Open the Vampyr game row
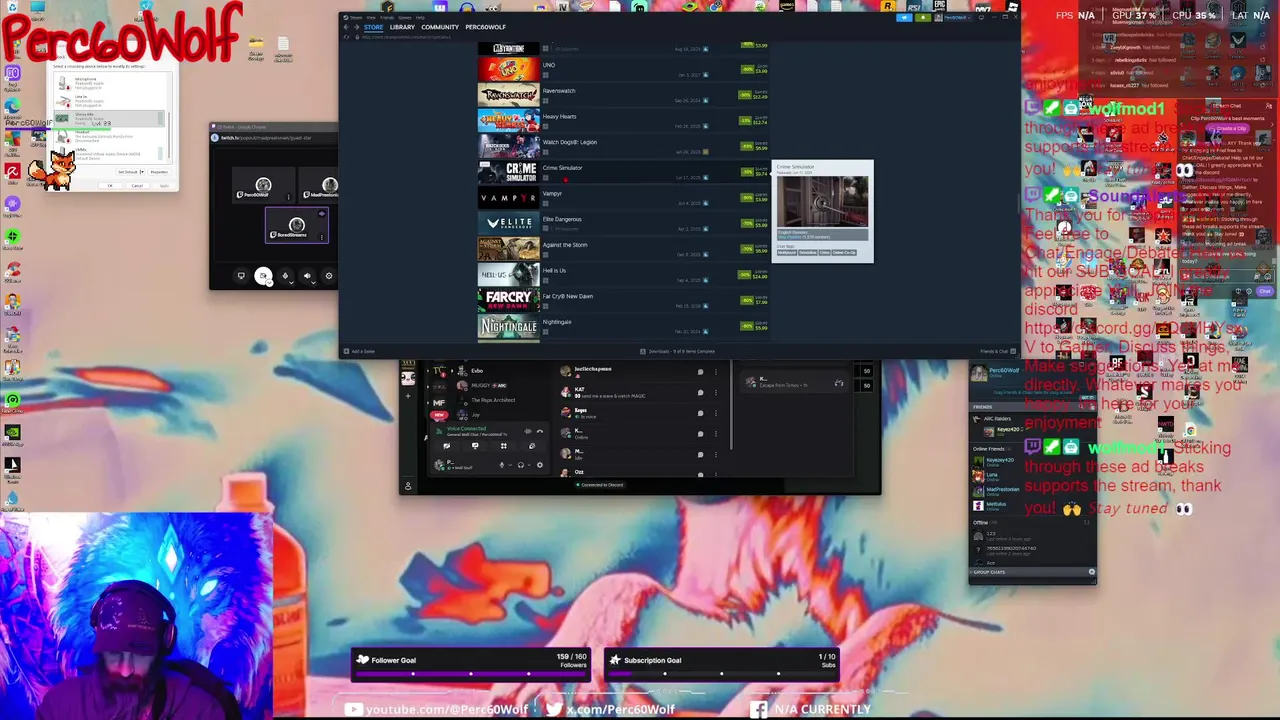The height and width of the screenshot is (720, 1280). pos(623,198)
